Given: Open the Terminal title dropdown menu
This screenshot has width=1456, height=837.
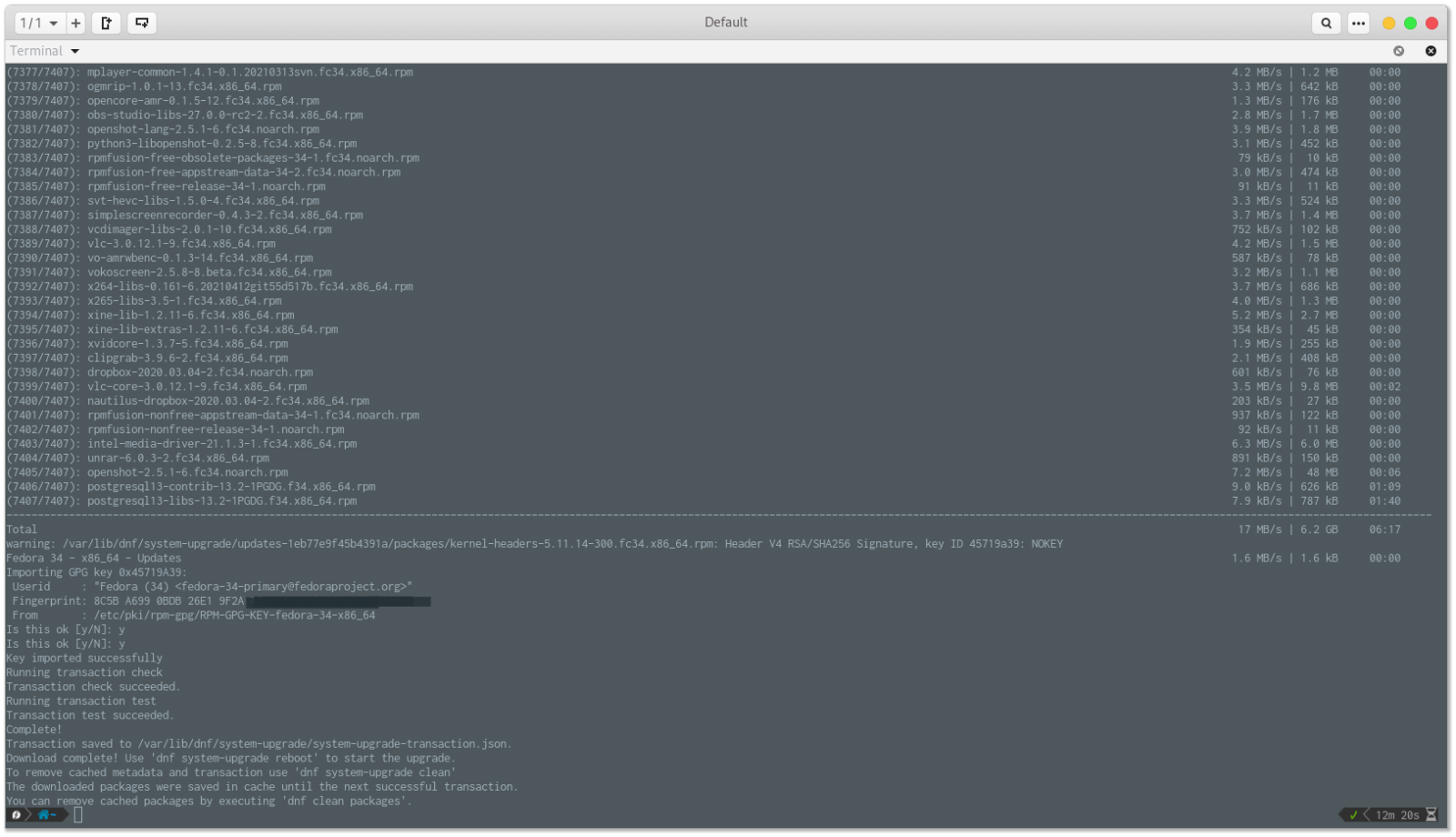Looking at the screenshot, I should pyautogui.click(x=45, y=51).
